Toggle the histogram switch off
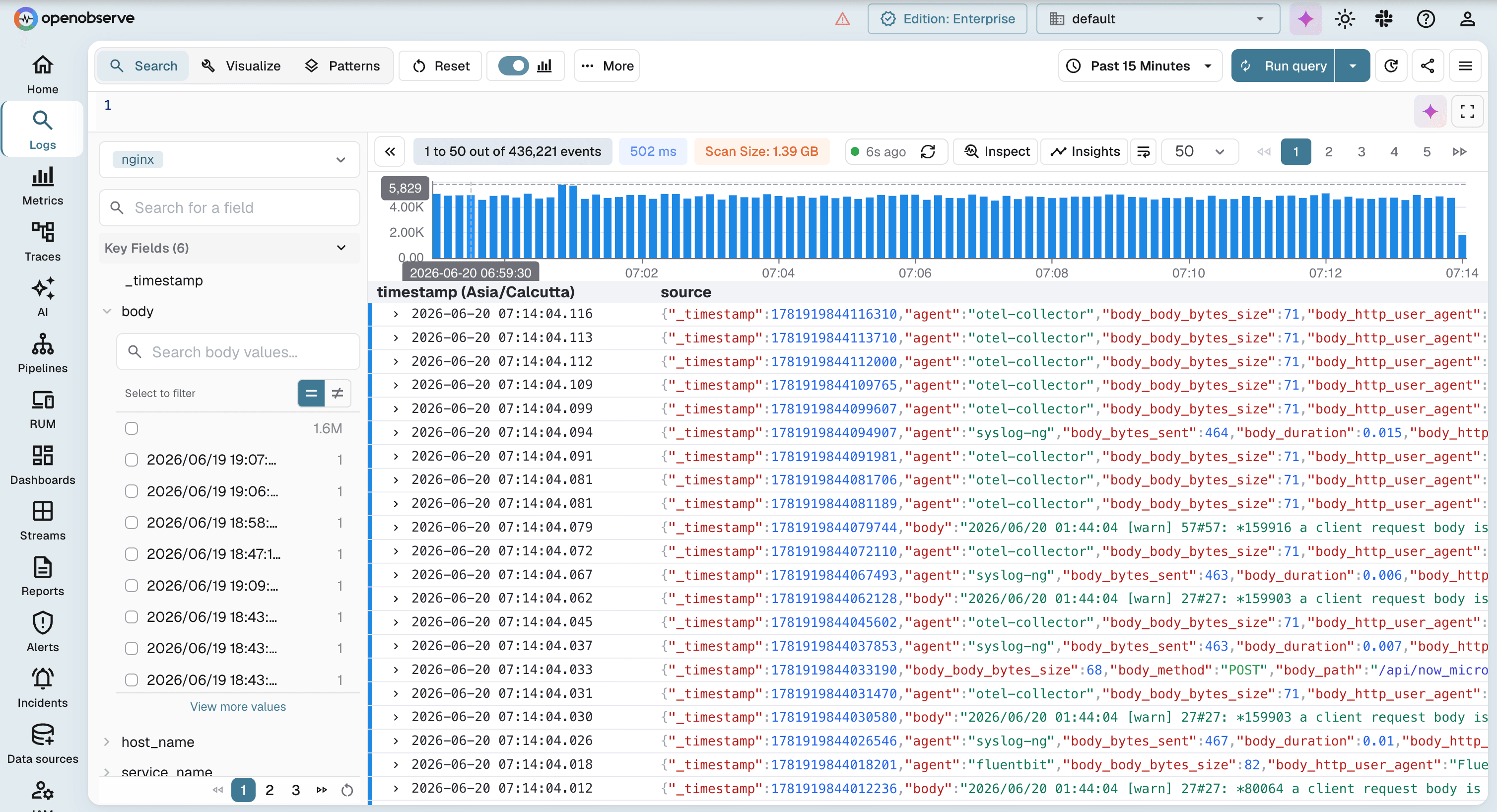This screenshot has height=812, width=1497. (x=513, y=66)
